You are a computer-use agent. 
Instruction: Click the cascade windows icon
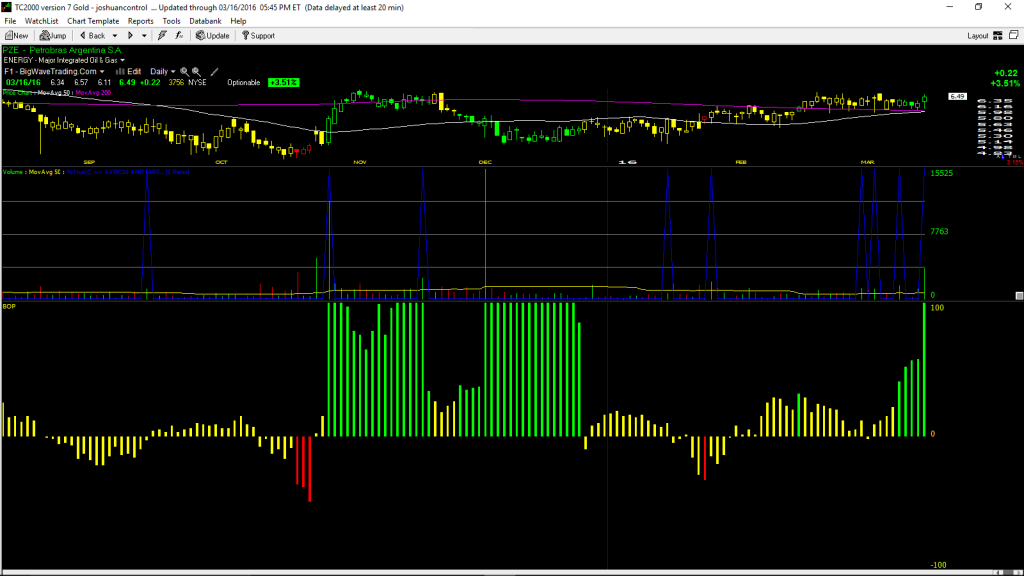pos(1014,35)
